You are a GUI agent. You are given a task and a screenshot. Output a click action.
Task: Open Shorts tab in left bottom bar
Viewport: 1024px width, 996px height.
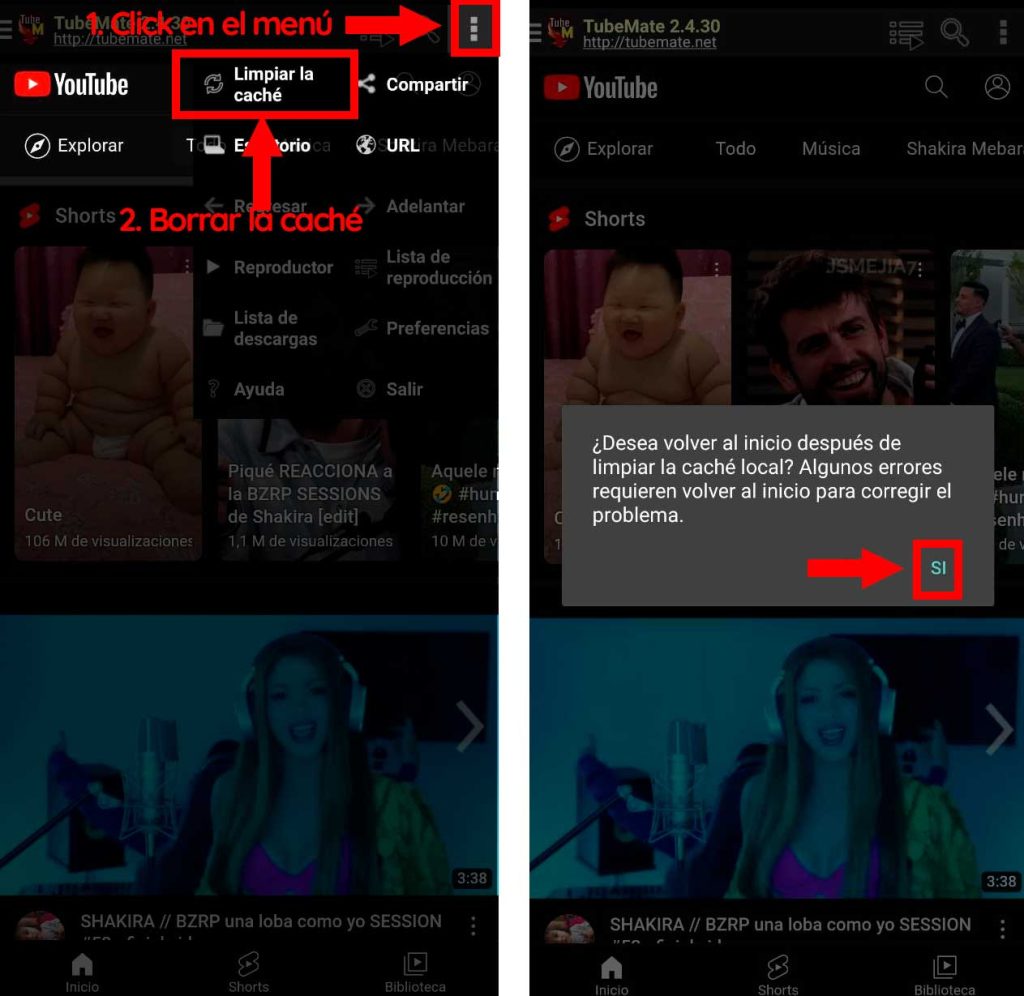coord(249,972)
